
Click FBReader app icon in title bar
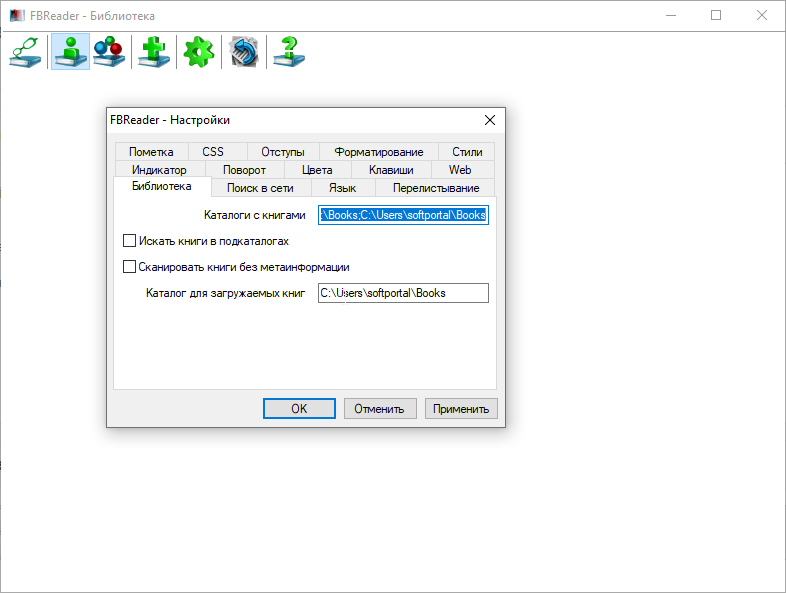17,16
